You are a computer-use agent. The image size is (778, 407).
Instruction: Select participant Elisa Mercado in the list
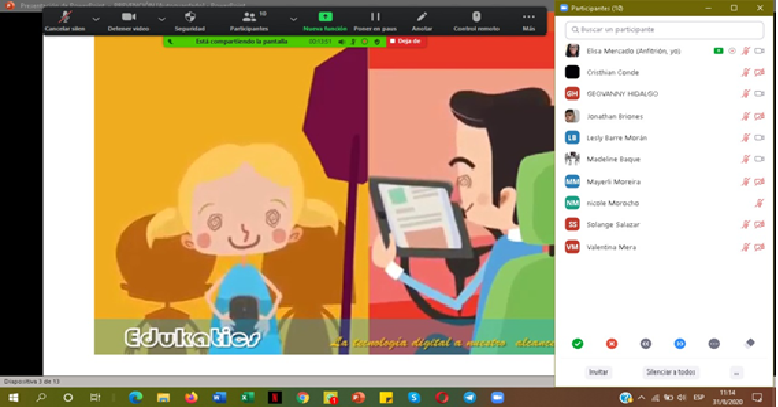click(664, 51)
